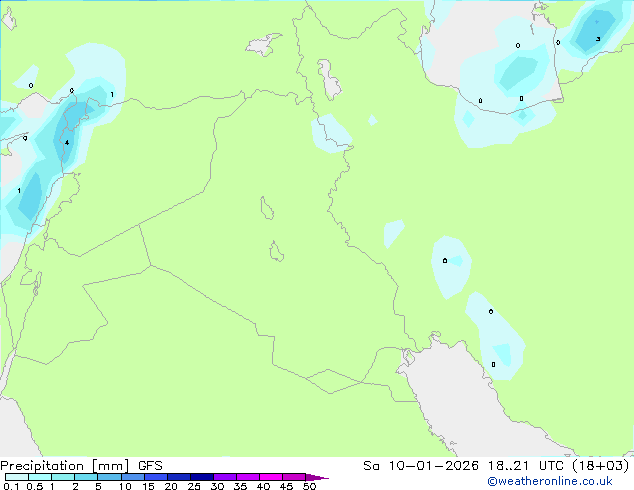Pick the 20–25 mm legend color swatch
Image resolution: width=634 pixels, height=490 pixels.
click(x=179, y=477)
